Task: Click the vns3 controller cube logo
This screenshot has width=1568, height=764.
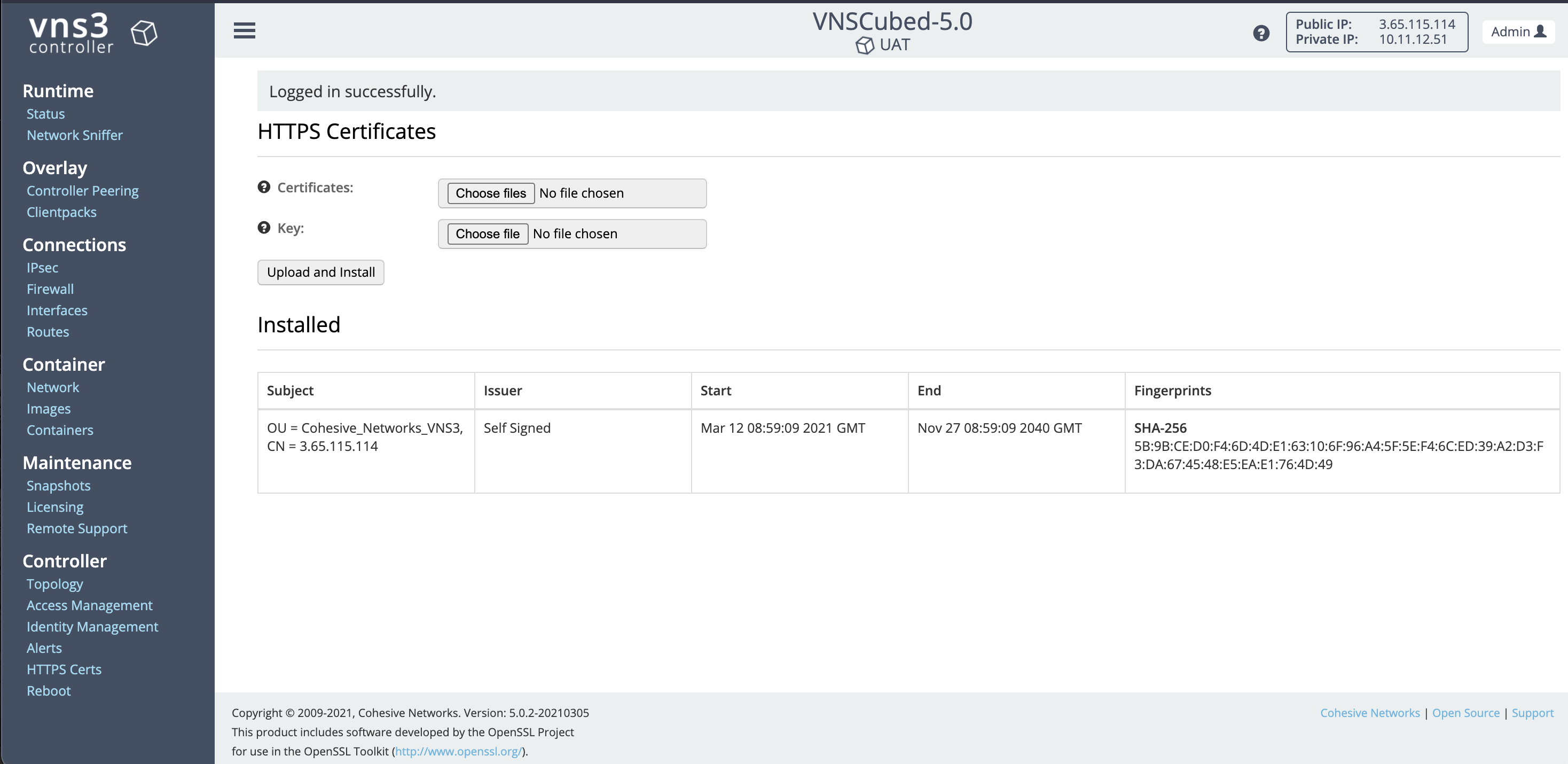Action: 144,32
